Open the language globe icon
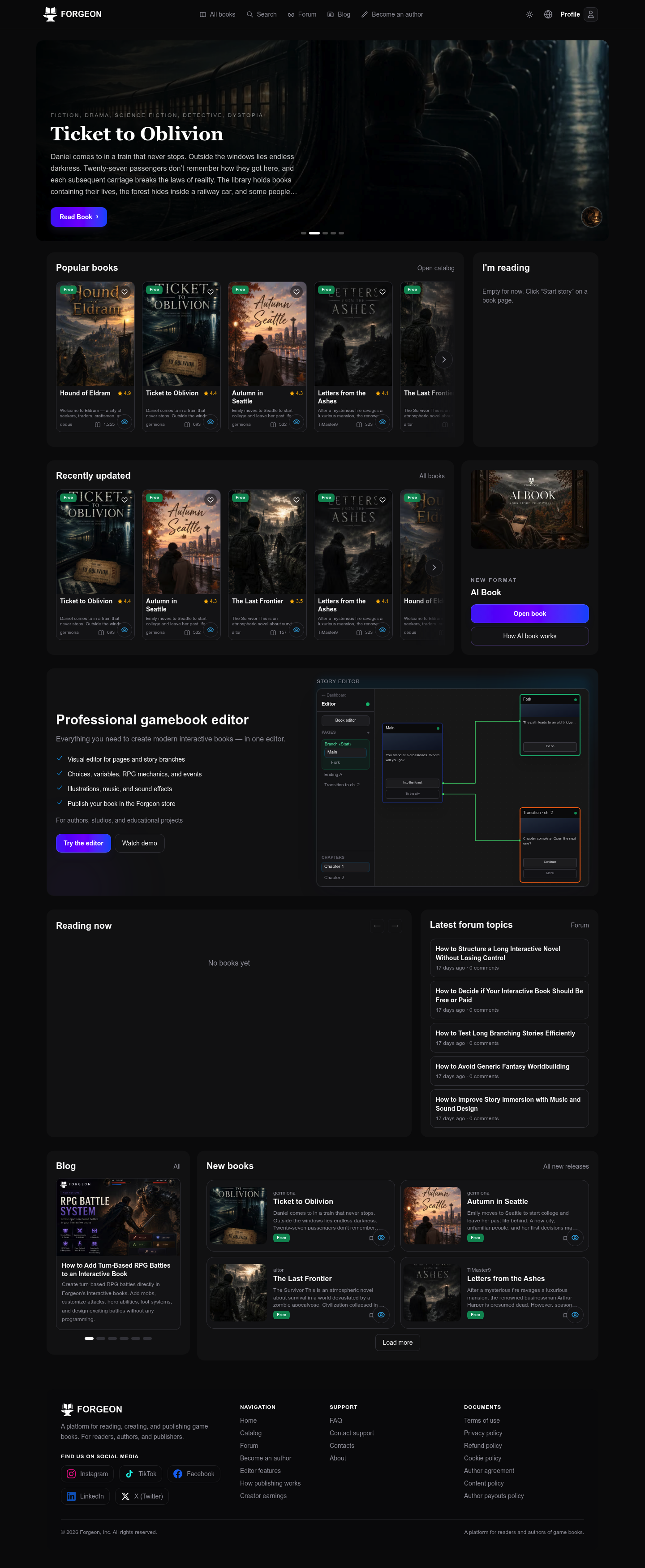Image resolution: width=645 pixels, height=1568 pixels. click(548, 15)
